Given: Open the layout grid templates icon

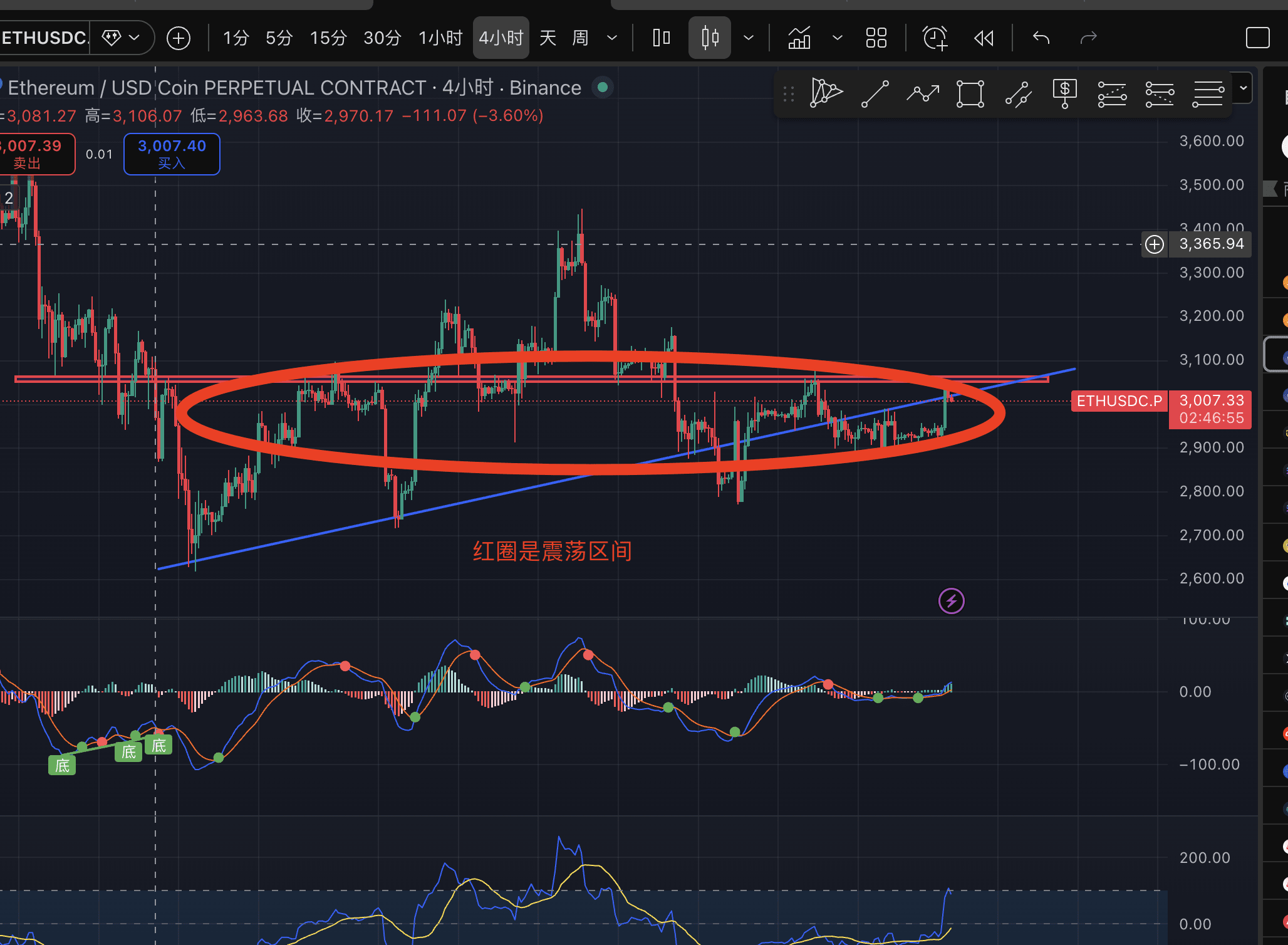Looking at the screenshot, I should click(x=876, y=38).
